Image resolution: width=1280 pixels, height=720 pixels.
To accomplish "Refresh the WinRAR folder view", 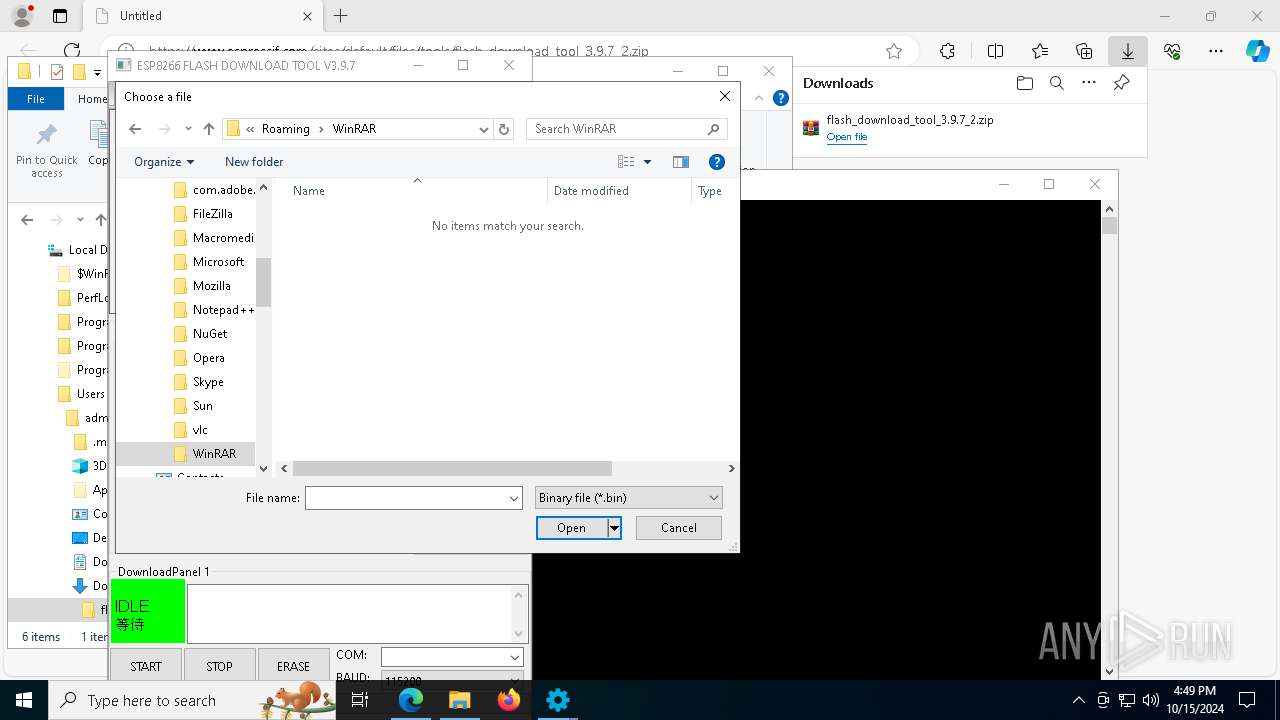I will pos(504,129).
